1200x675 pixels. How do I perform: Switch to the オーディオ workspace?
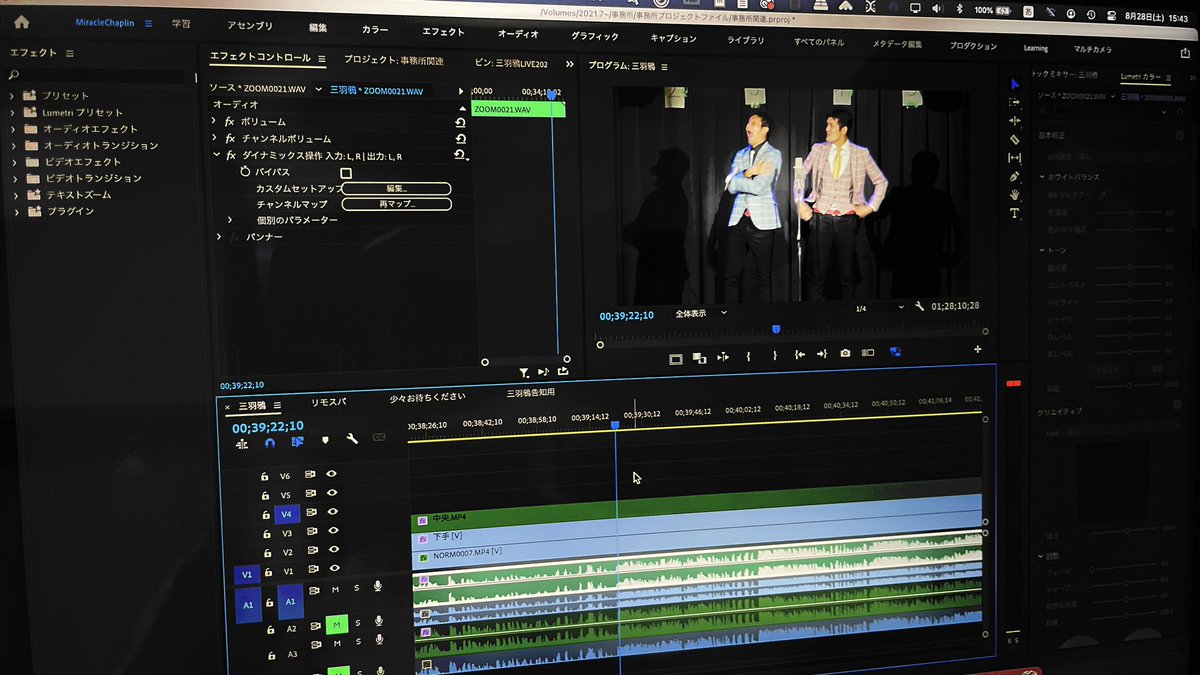(x=518, y=33)
